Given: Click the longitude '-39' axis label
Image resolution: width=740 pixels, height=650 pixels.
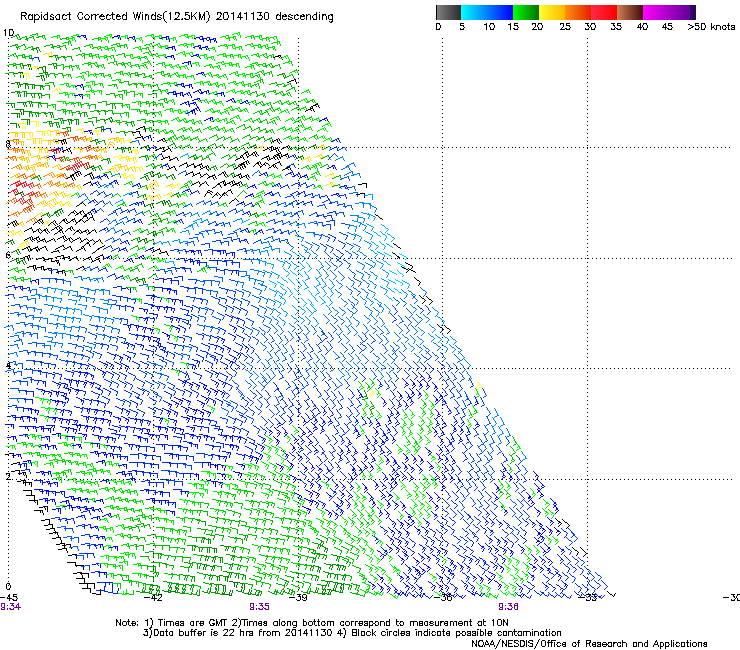Looking at the screenshot, I should pos(298,598).
